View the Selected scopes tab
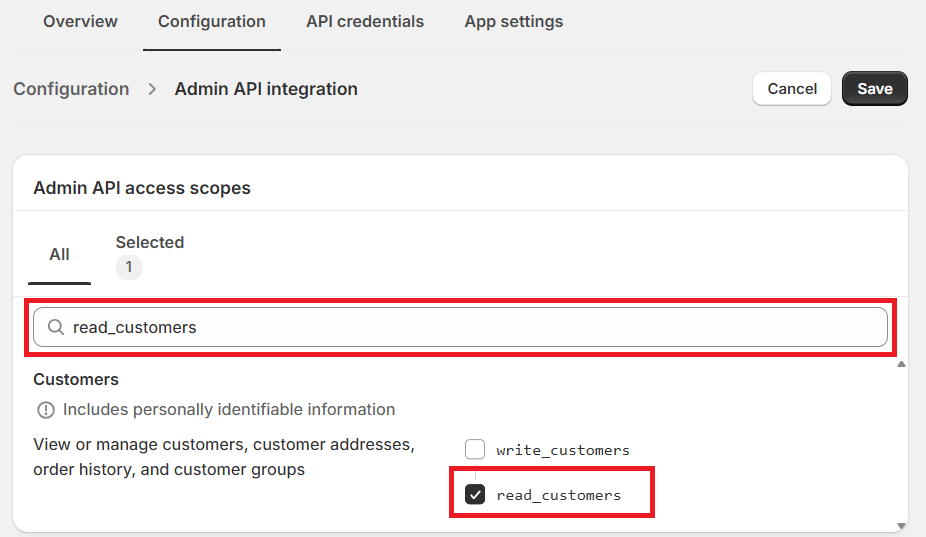The image size is (926, 537). click(x=150, y=243)
